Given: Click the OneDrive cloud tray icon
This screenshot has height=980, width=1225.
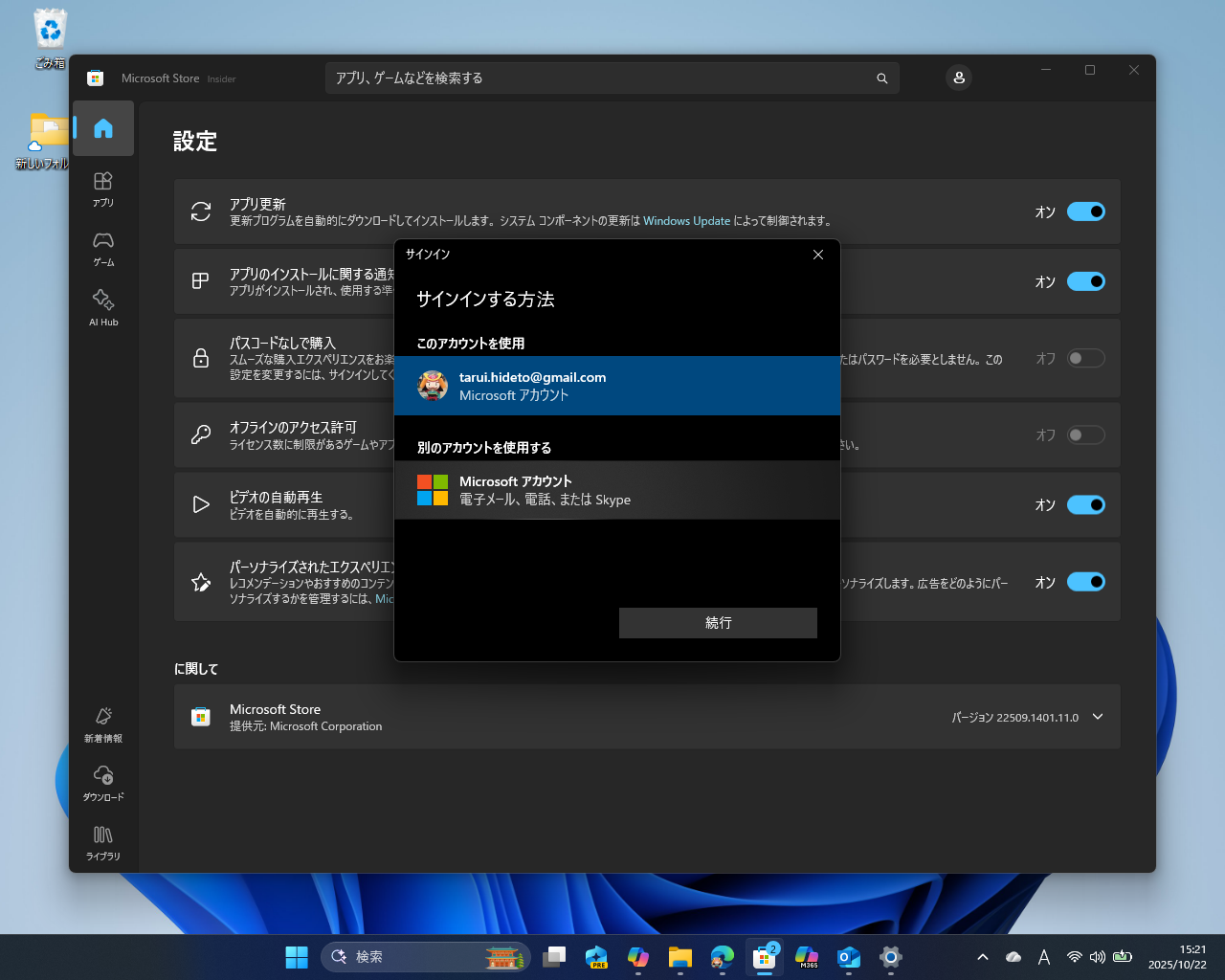Looking at the screenshot, I should click(x=1013, y=957).
